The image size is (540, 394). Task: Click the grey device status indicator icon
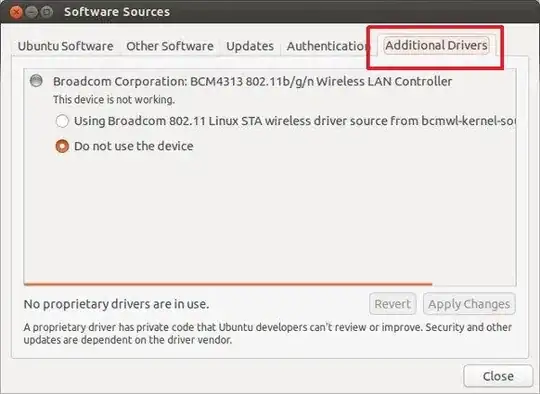36,81
